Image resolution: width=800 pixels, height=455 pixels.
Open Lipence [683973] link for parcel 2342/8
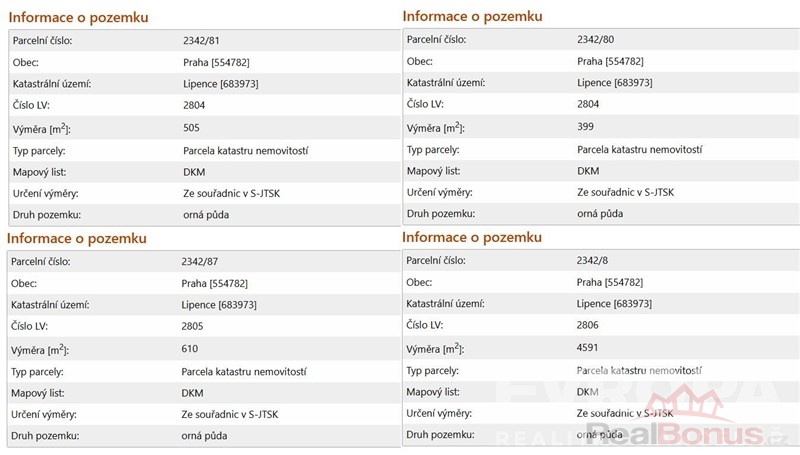coord(615,304)
